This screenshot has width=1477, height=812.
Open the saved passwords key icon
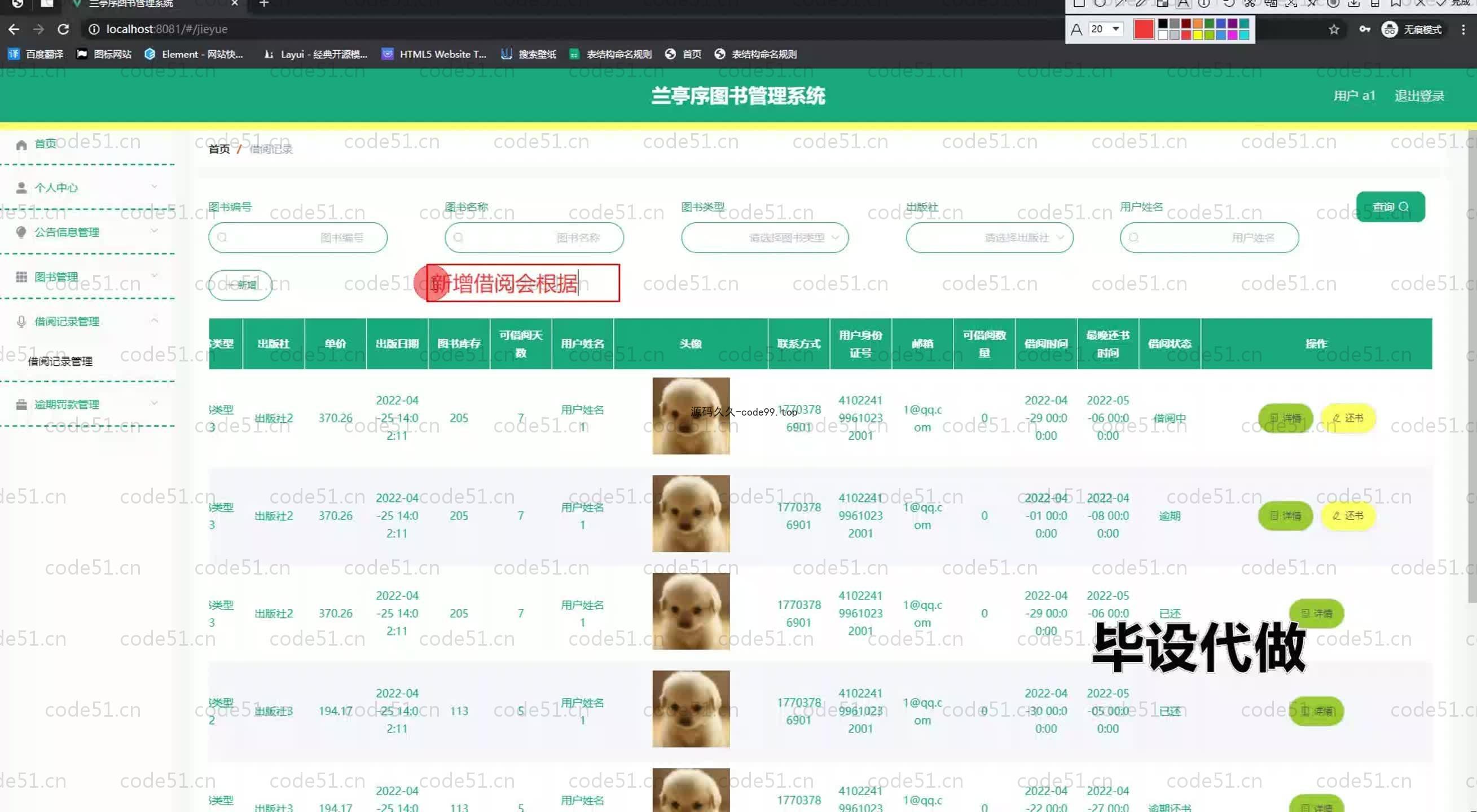tap(1365, 29)
